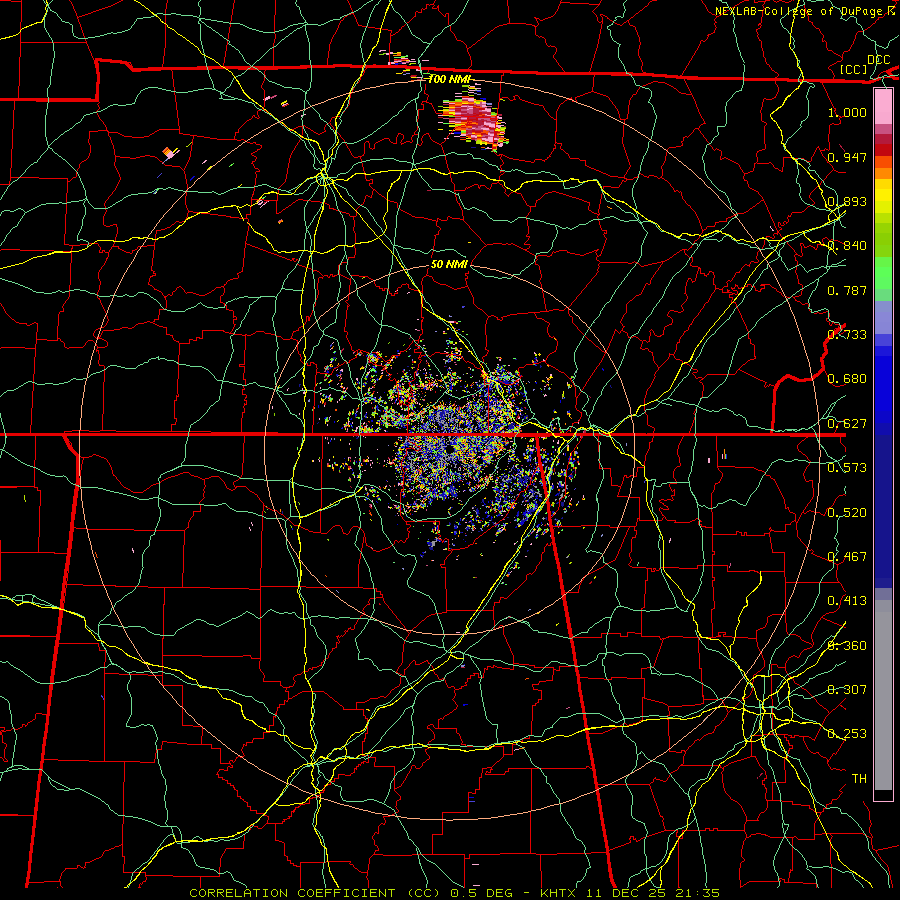The image size is (900, 900).
Task: Click the 0.573 scale value
Action: pyautogui.click(x=847, y=468)
